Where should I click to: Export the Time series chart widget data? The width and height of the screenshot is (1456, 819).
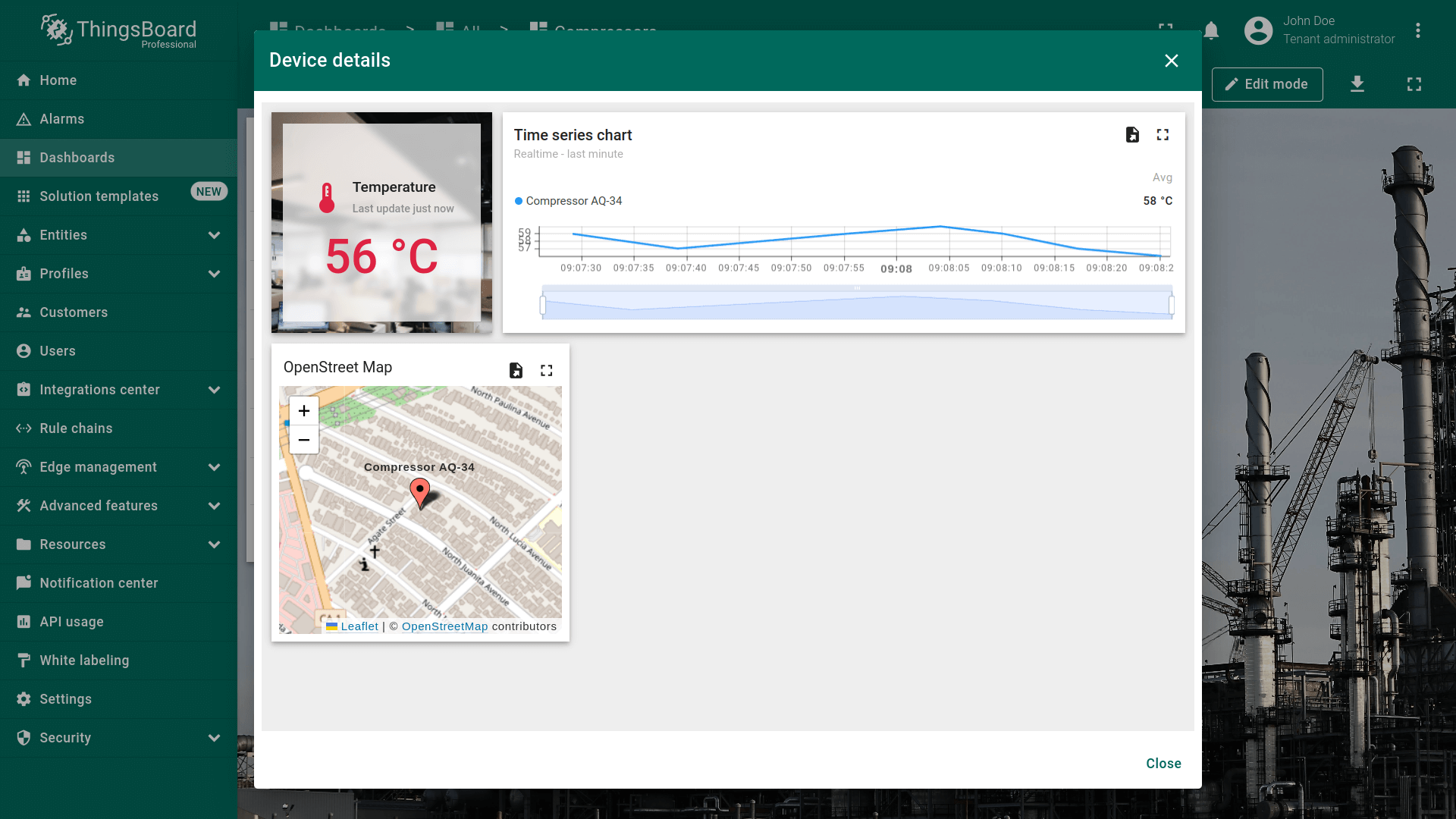1132,135
